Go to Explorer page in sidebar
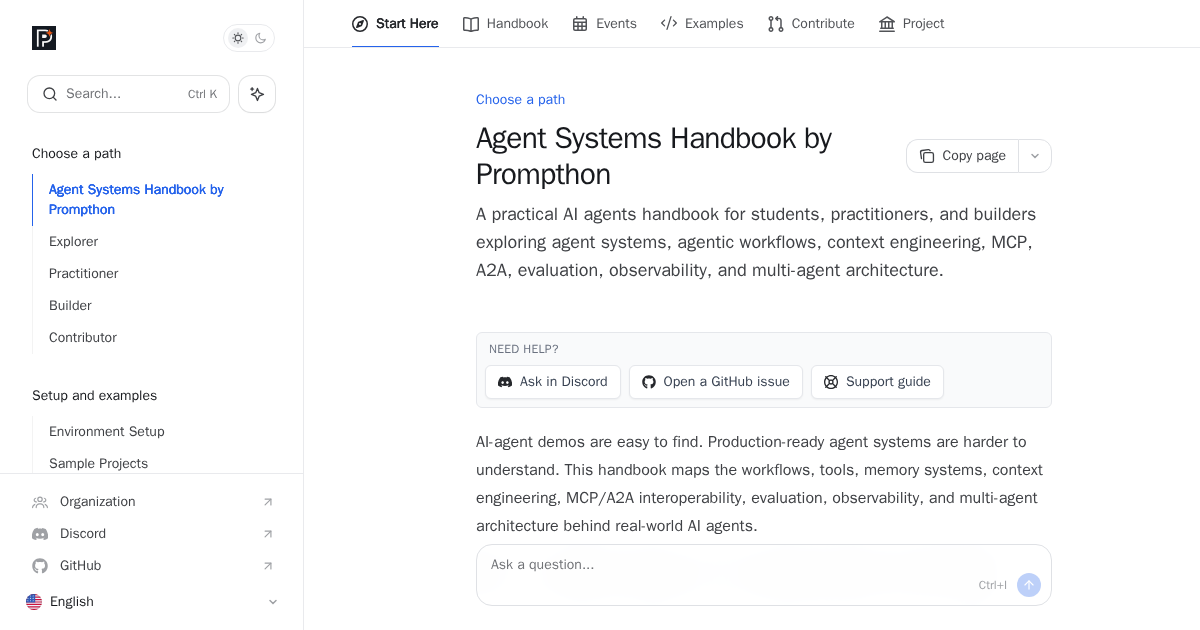This screenshot has width=1200, height=630. coord(73,242)
